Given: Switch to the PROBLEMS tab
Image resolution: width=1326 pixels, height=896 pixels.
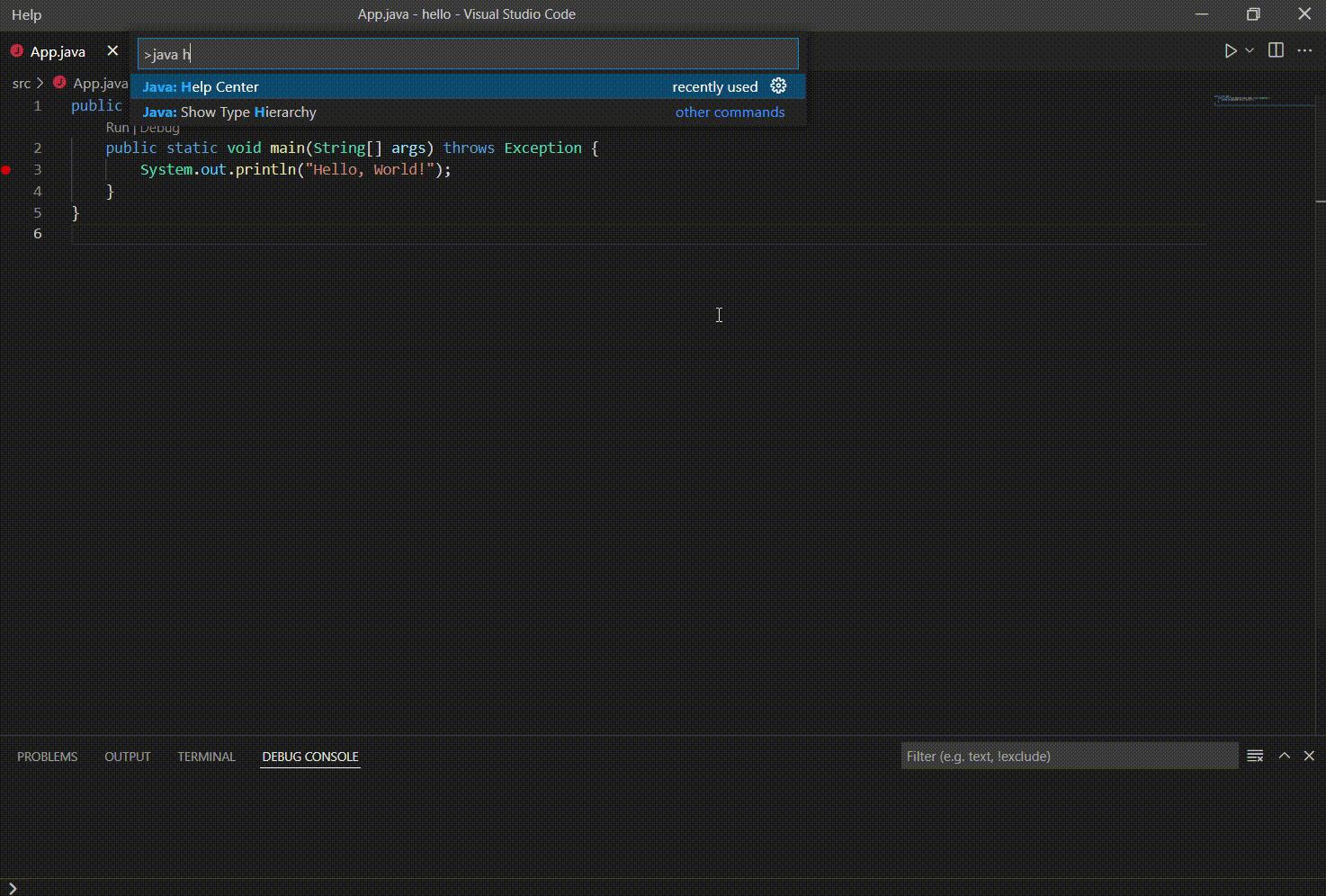Looking at the screenshot, I should tap(47, 757).
